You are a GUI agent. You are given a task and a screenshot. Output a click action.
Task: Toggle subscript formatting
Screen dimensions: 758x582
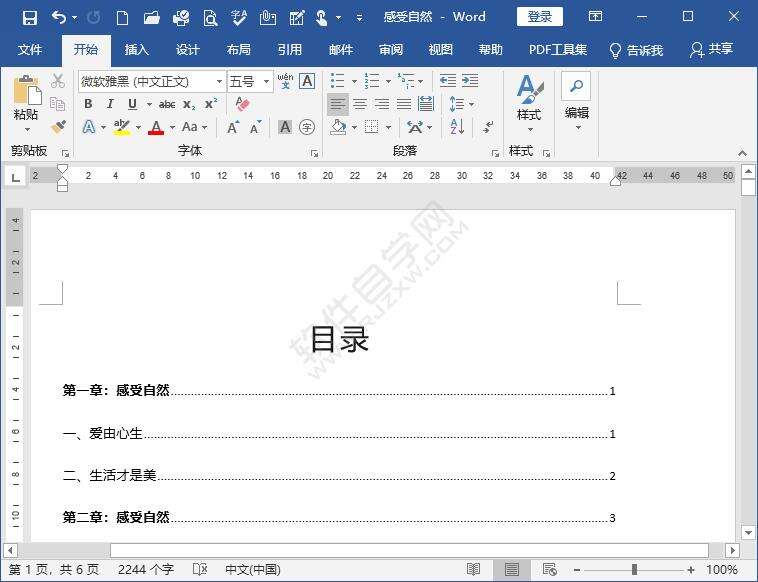[x=189, y=104]
